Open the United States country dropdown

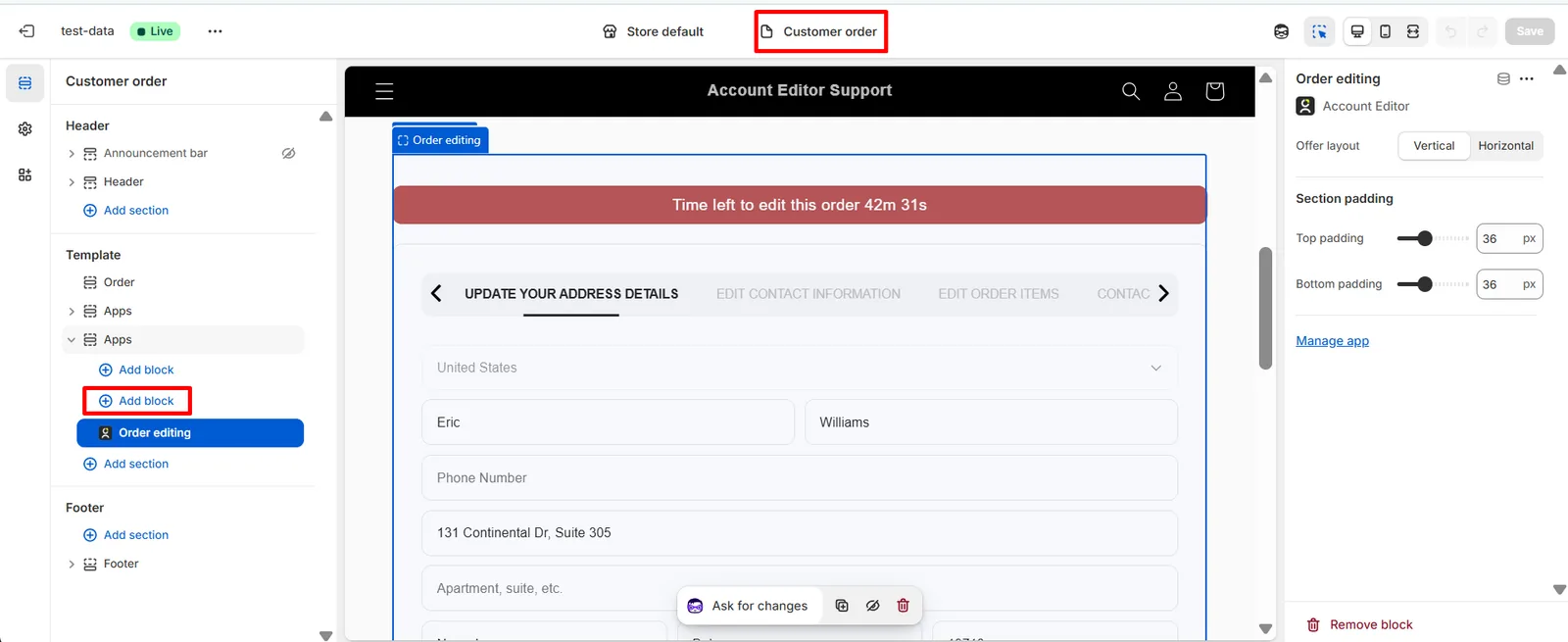[x=800, y=368]
